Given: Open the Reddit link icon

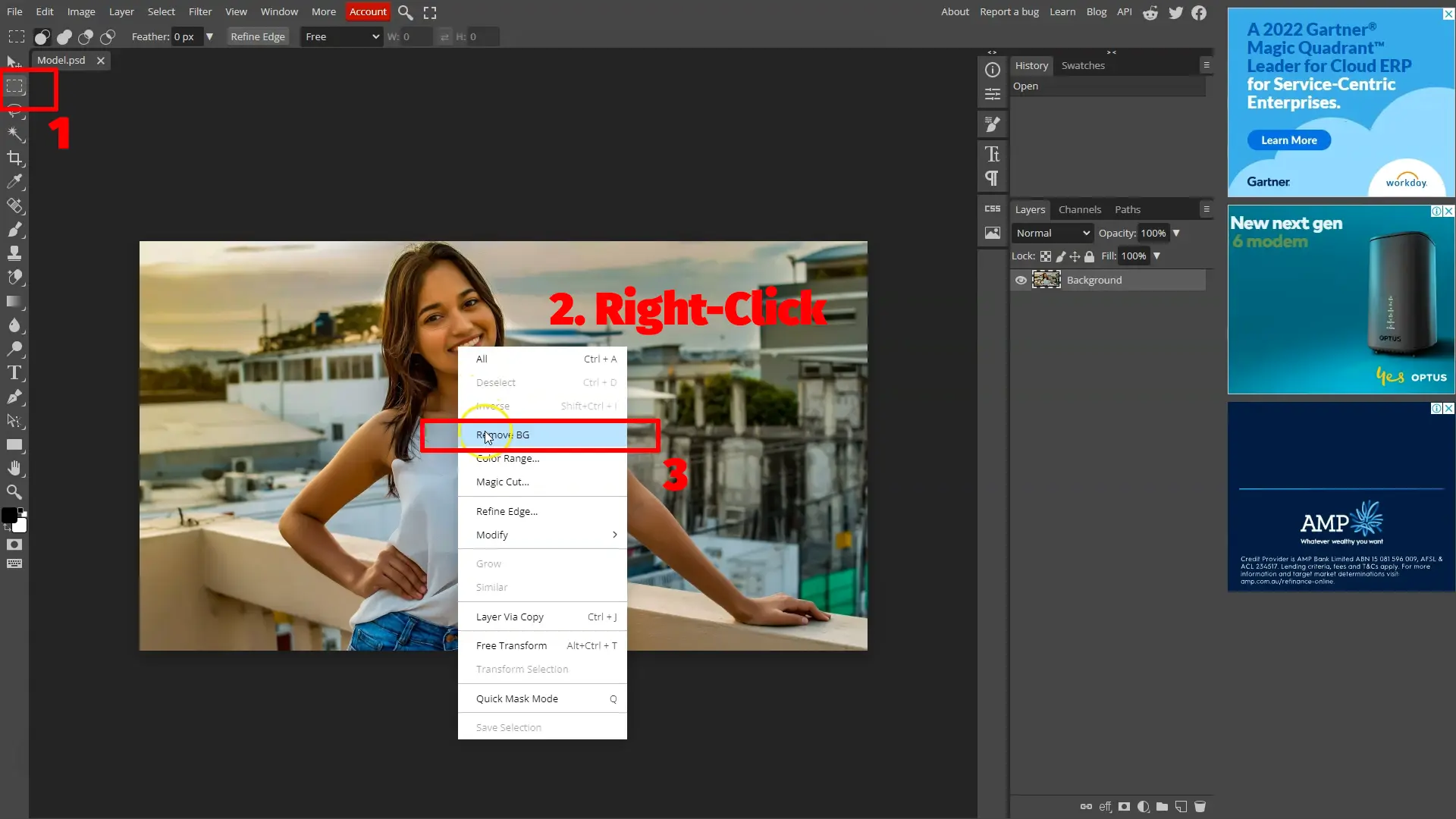Looking at the screenshot, I should click(x=1150, y=12).
